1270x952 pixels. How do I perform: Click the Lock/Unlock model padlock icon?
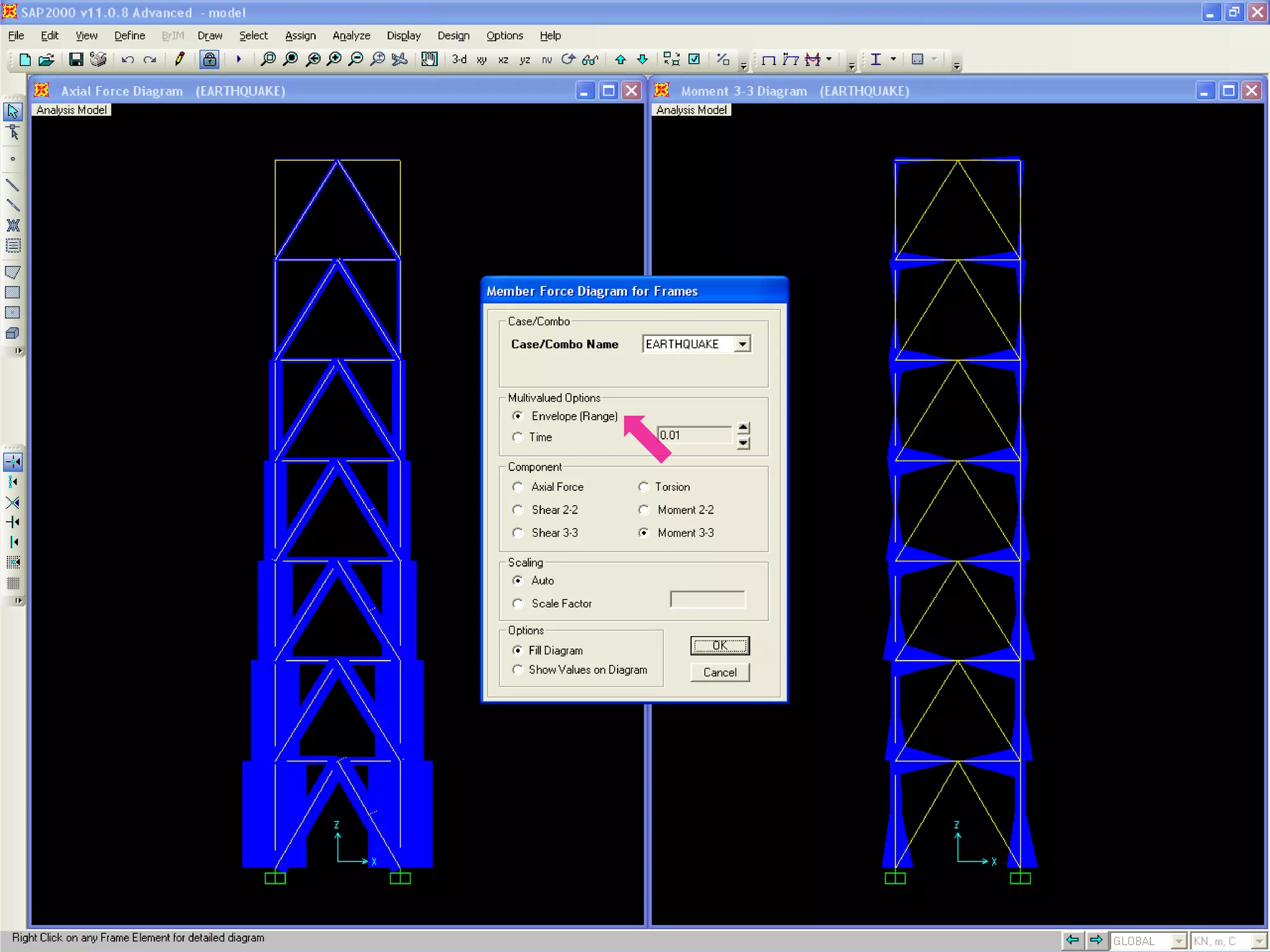tap(210, 59)
